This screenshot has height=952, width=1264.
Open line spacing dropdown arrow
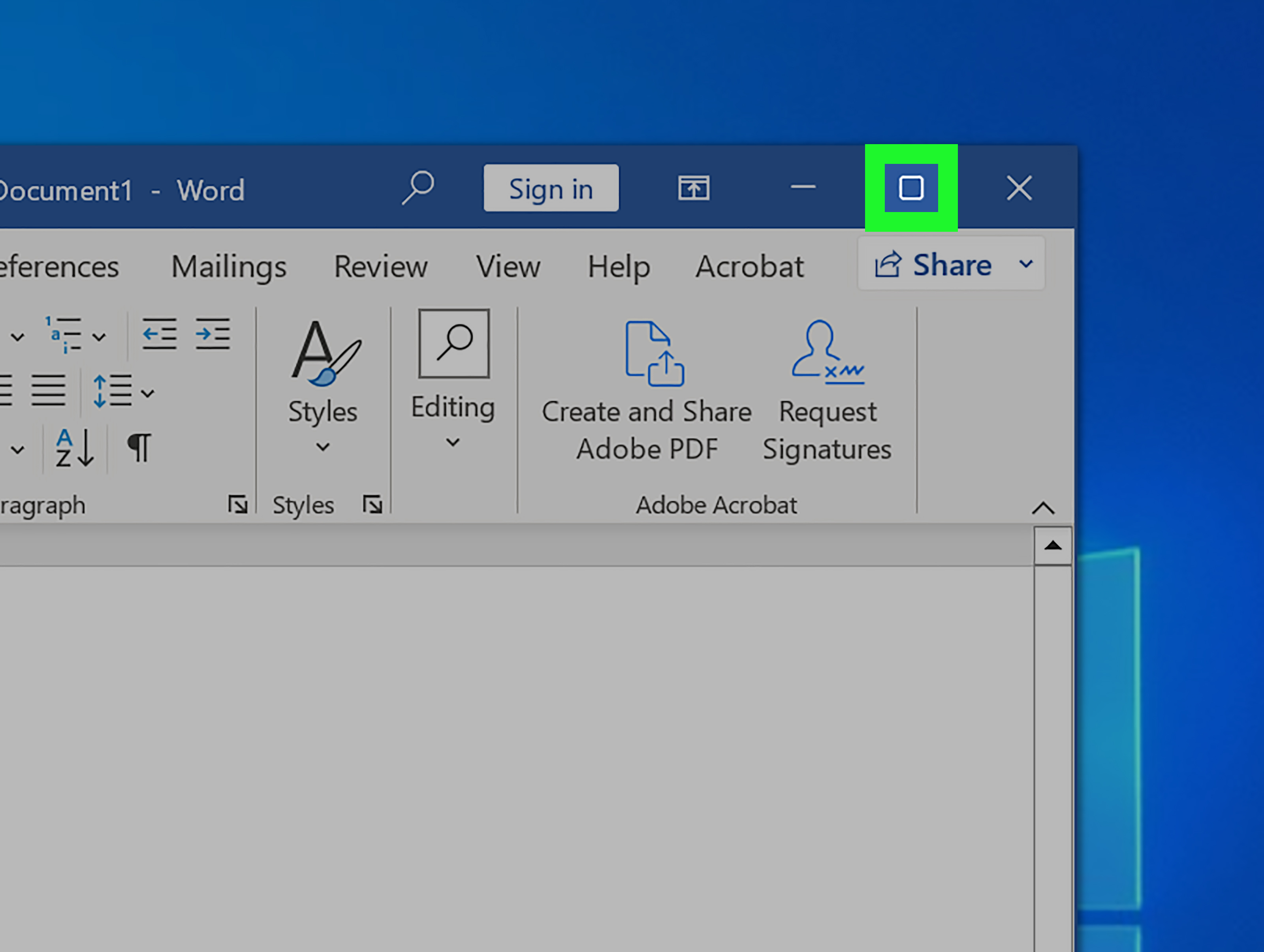coord(148,393)
